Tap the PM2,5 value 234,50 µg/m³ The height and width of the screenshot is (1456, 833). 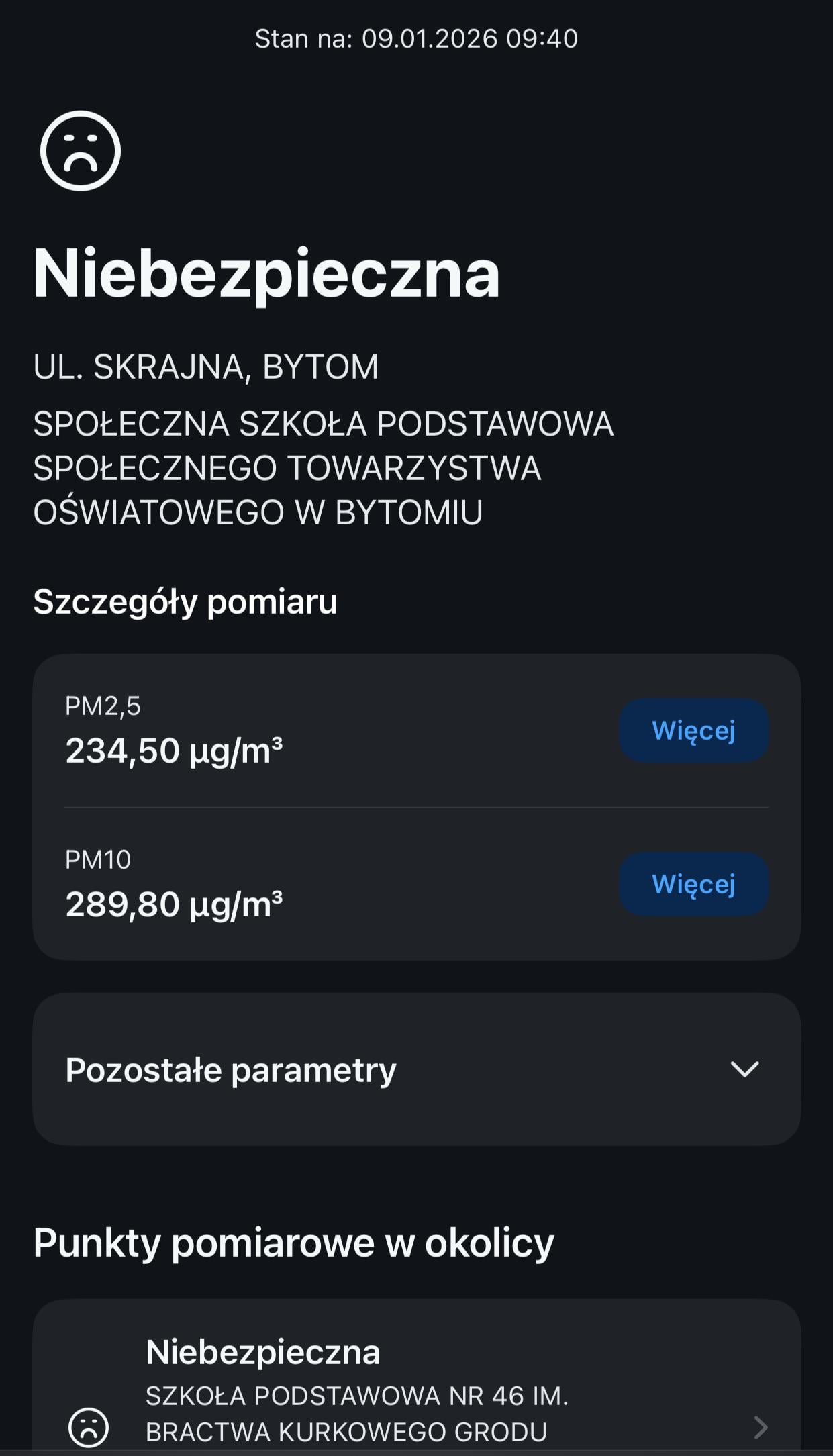click(x=174, y=750)
